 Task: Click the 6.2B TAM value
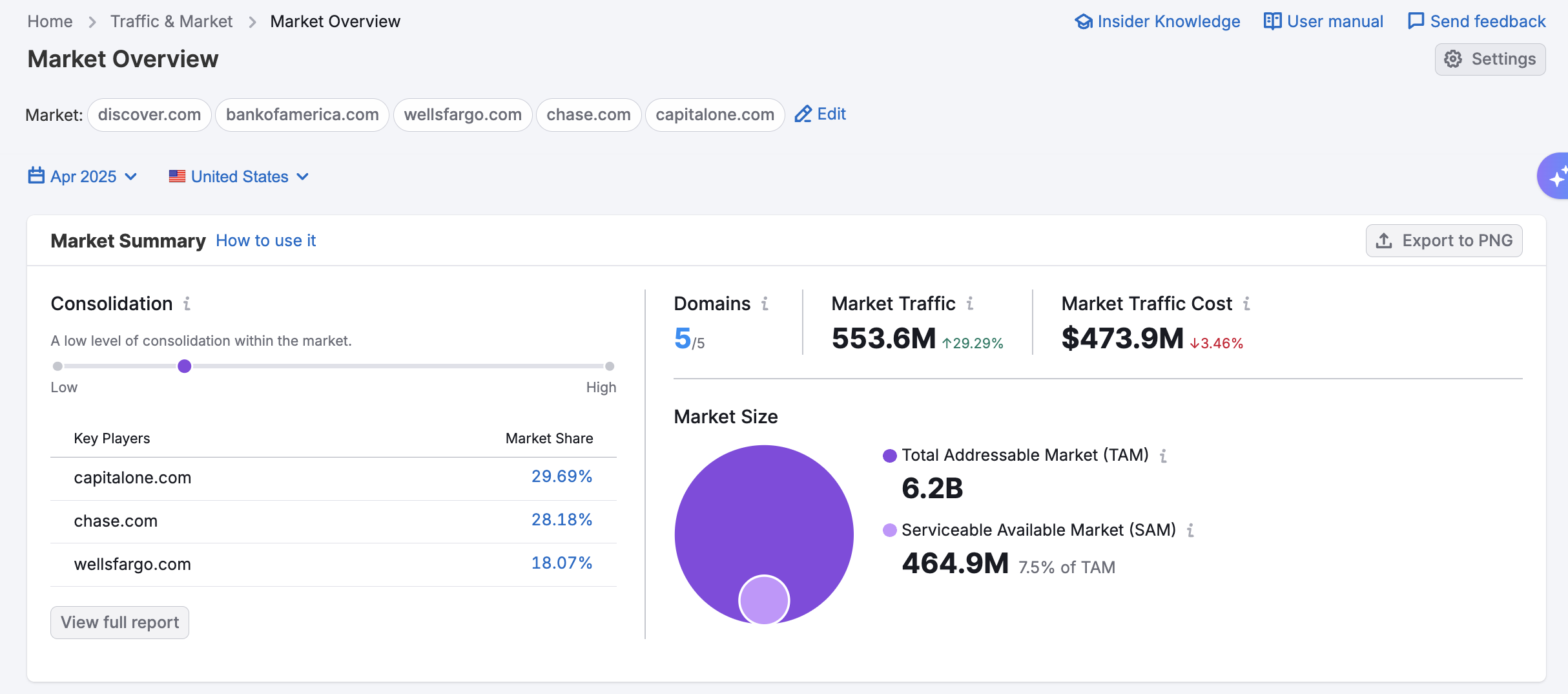pos(932,489)
